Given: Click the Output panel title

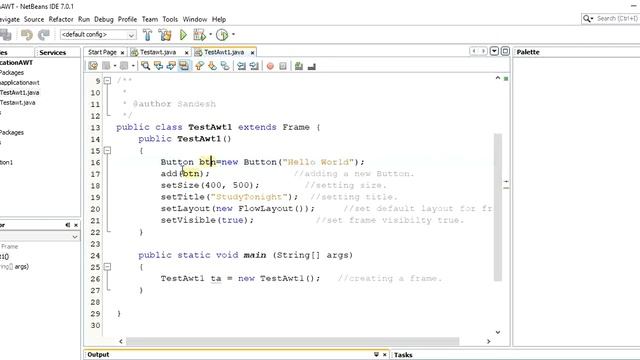Looking at the screenshot, I should pyautogui.click(x=98, y=354).
